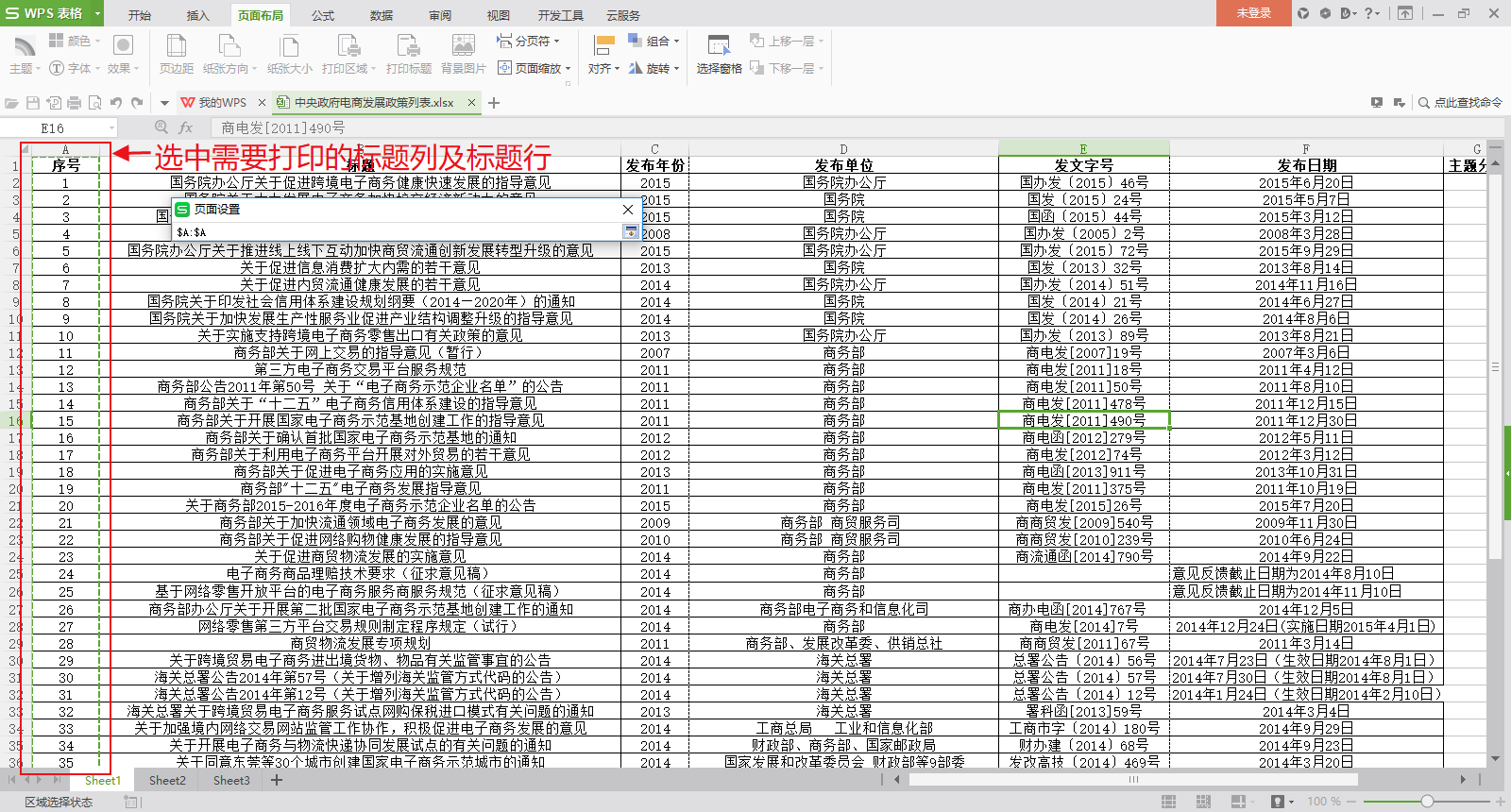
Task: Click the save icon in quick access toolbar
Action: coord(33,103)
